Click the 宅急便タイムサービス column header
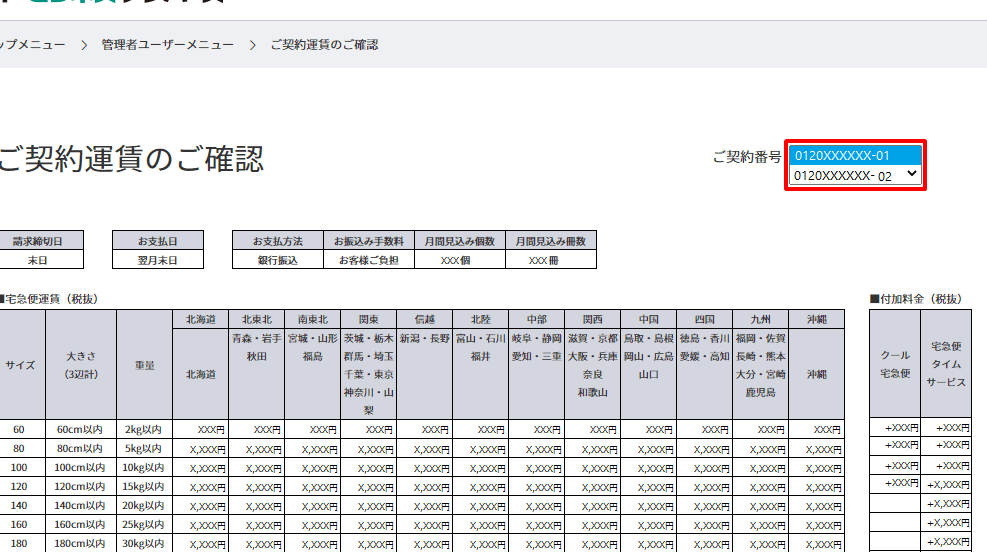Screen dimensions: 987x552 tap(945, 364)
